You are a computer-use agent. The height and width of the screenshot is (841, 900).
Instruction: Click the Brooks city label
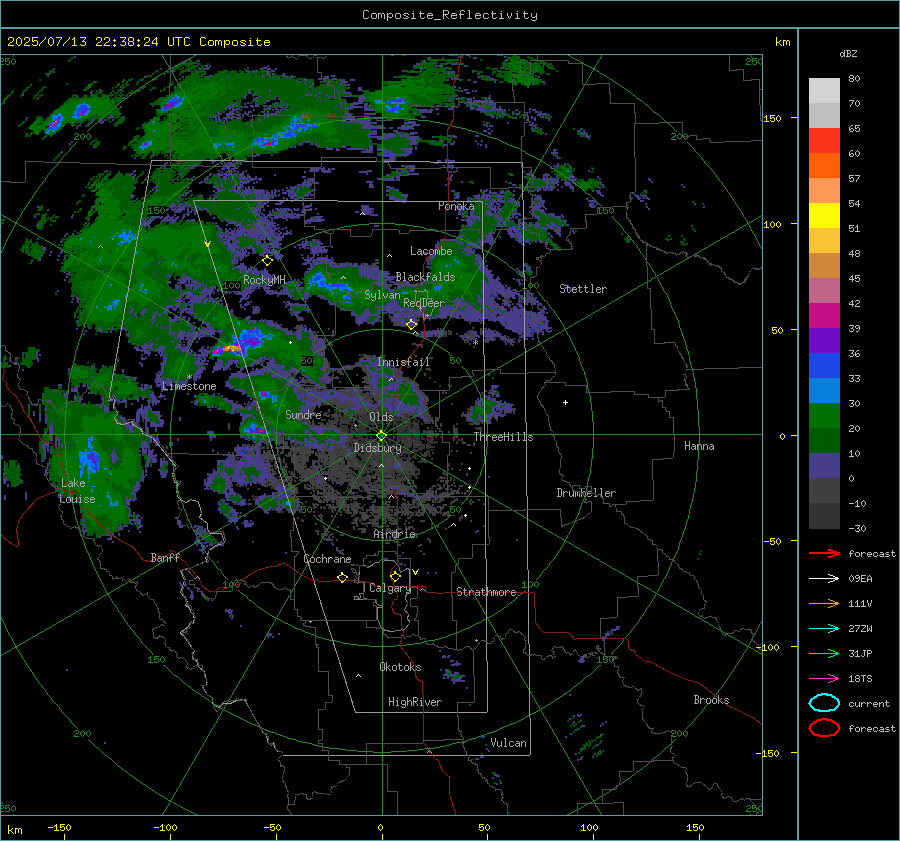[711, 700]
